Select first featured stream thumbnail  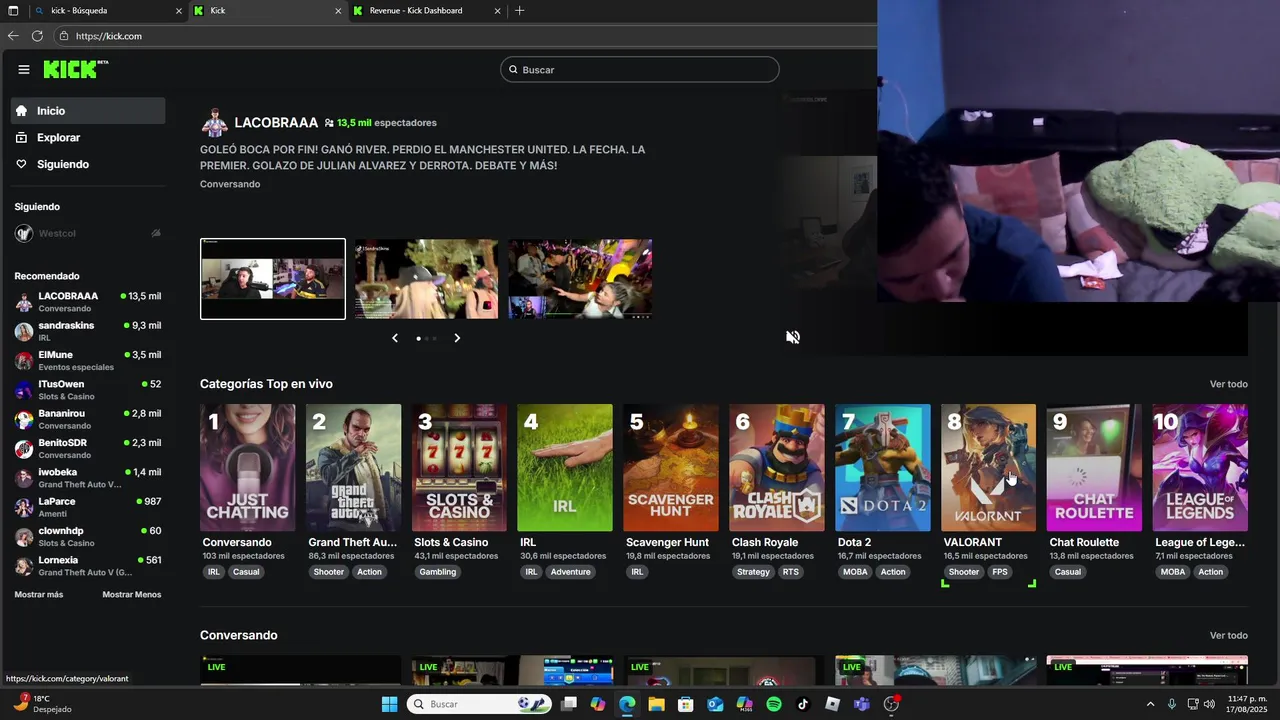point(273,279)
